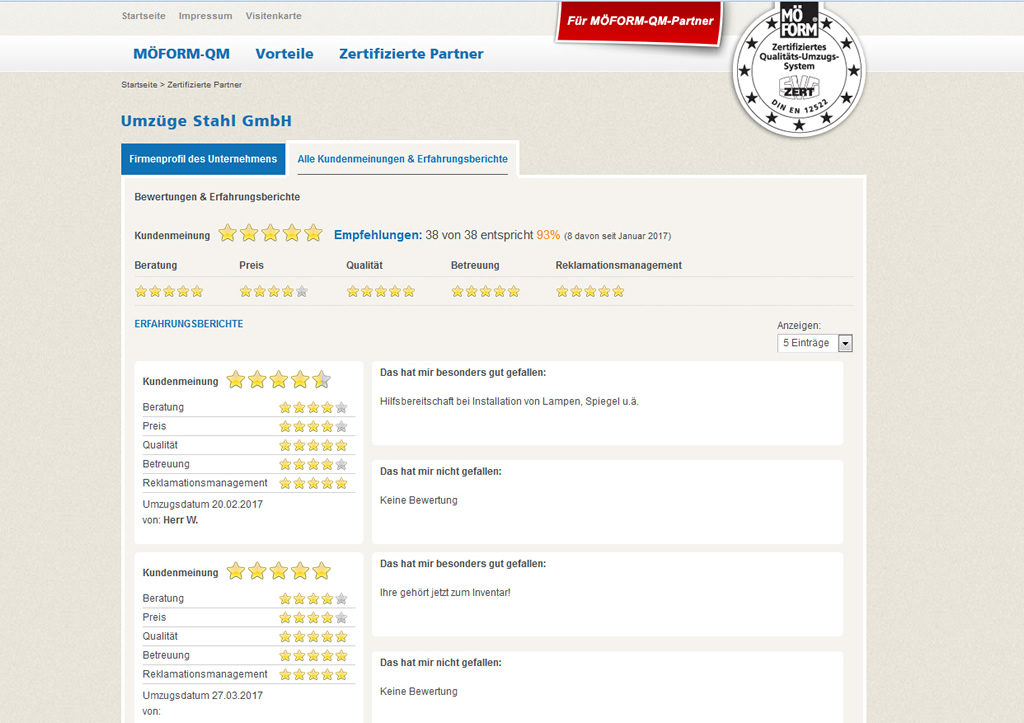Viewport: 1024px width, 723px height.
Task: Click Betreuung stars in the 27.03.2017 review
Action: [x=313, y=655]
